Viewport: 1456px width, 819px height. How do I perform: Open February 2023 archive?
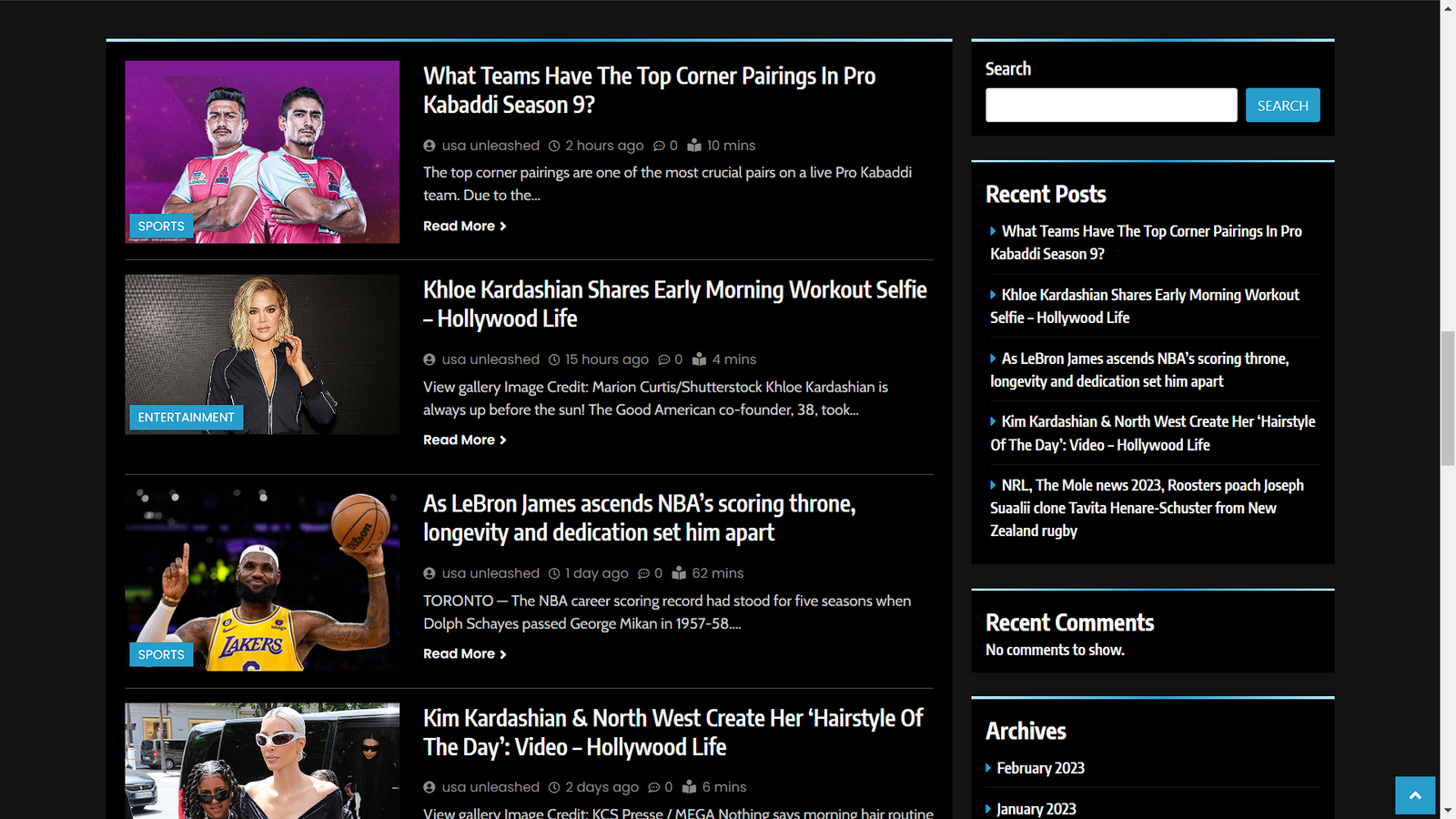1040,768
